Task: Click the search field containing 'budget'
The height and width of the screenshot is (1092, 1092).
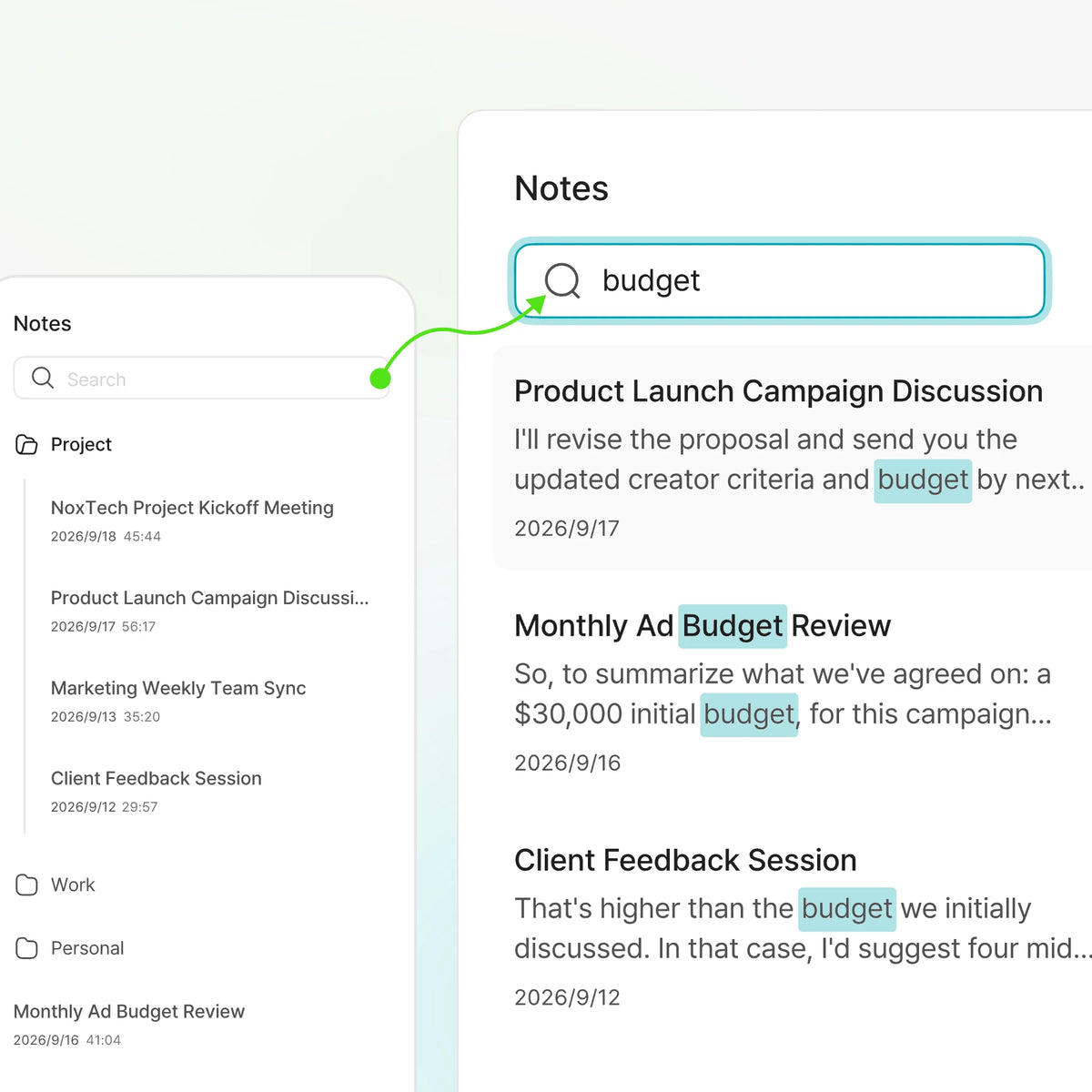Action: [x=780, y=280]
